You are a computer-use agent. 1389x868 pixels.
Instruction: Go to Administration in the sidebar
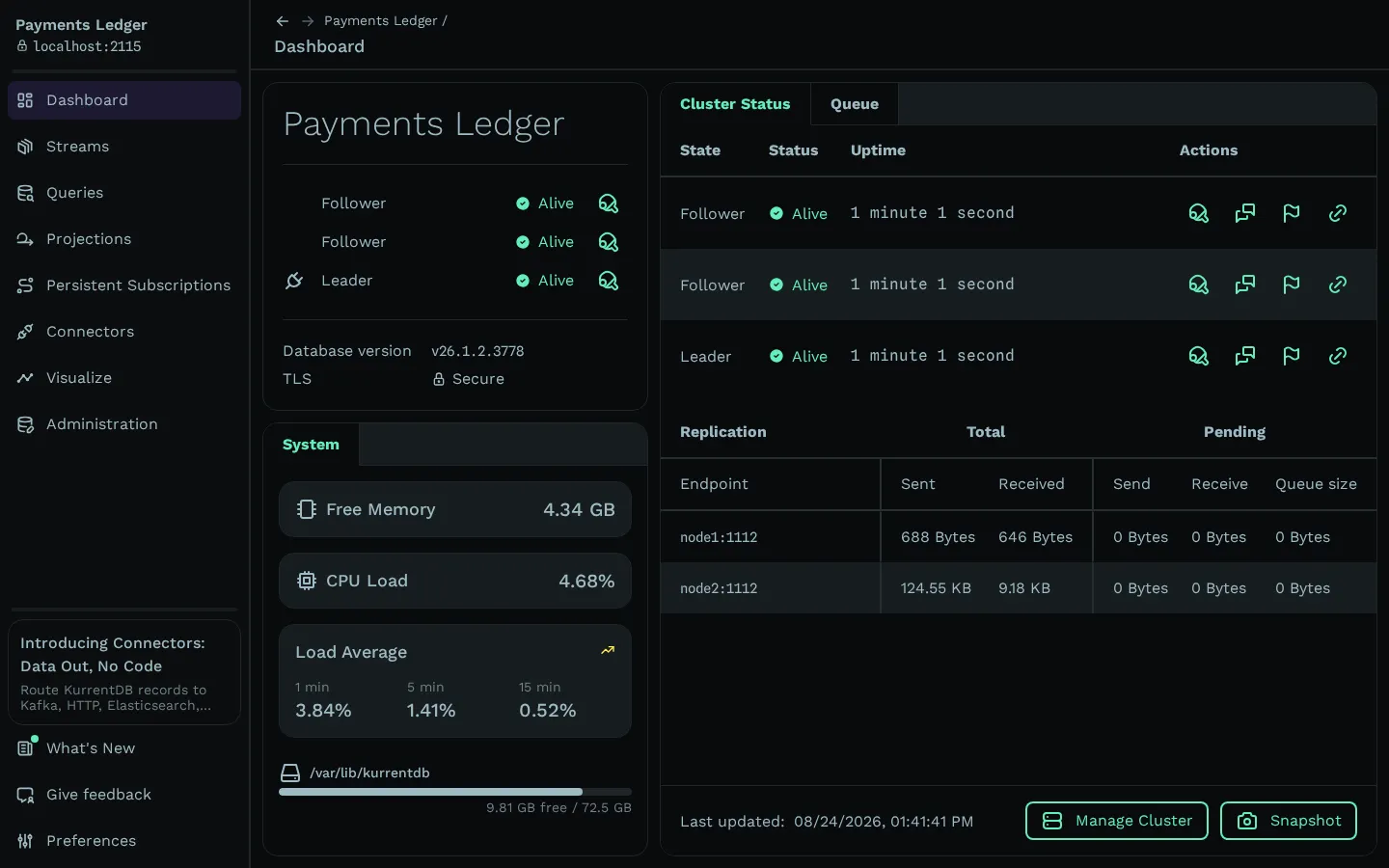pyautogui.click(x=124, y=424)
